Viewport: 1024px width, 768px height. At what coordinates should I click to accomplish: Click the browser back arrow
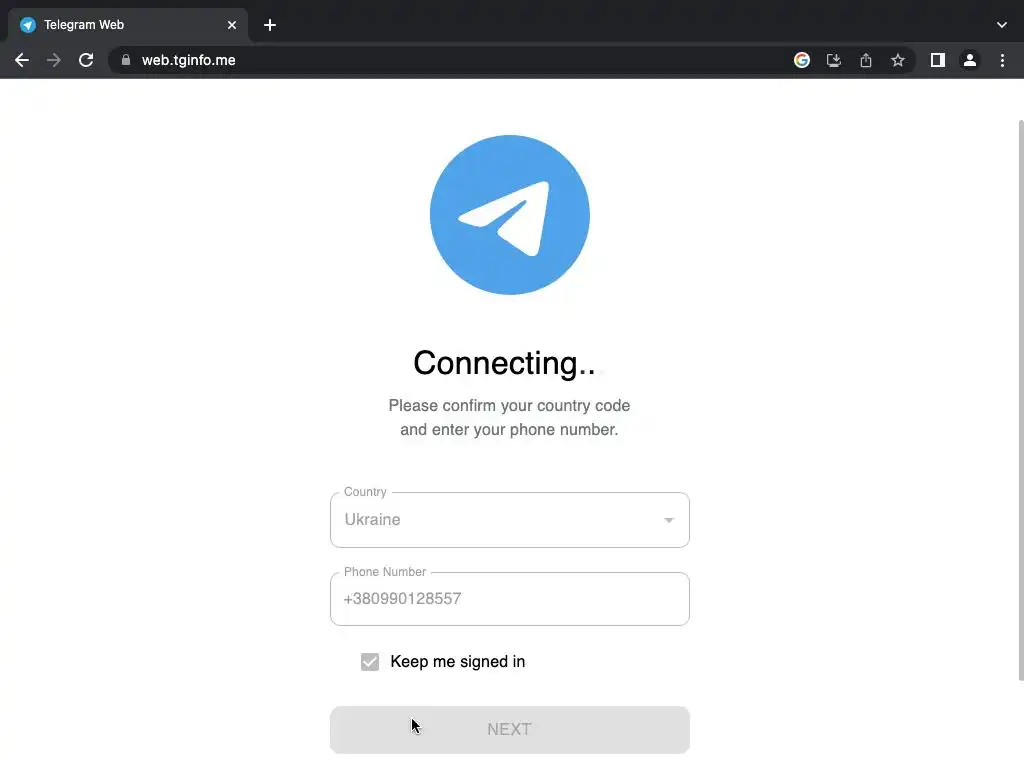coord(22,60)
